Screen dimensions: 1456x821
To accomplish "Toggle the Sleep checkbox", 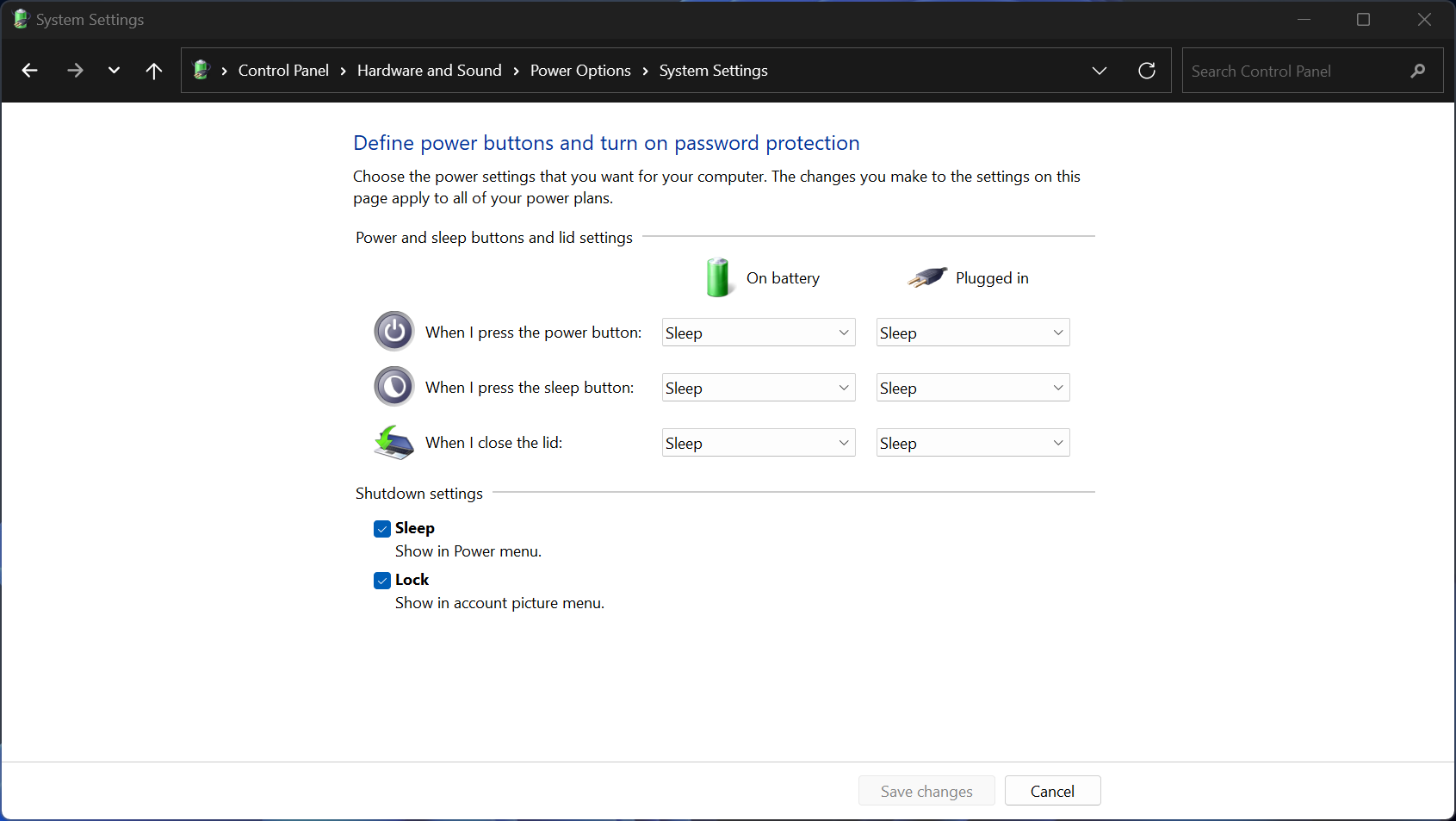I will tap(382, 529).
